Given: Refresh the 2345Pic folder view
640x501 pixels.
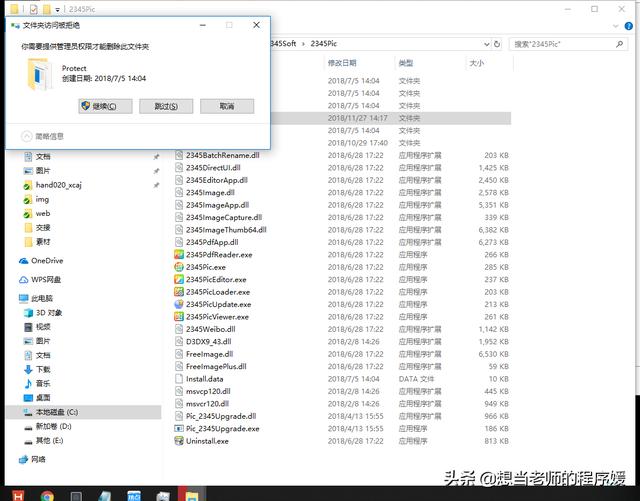Looking at the screenshot, I should 497,44.
